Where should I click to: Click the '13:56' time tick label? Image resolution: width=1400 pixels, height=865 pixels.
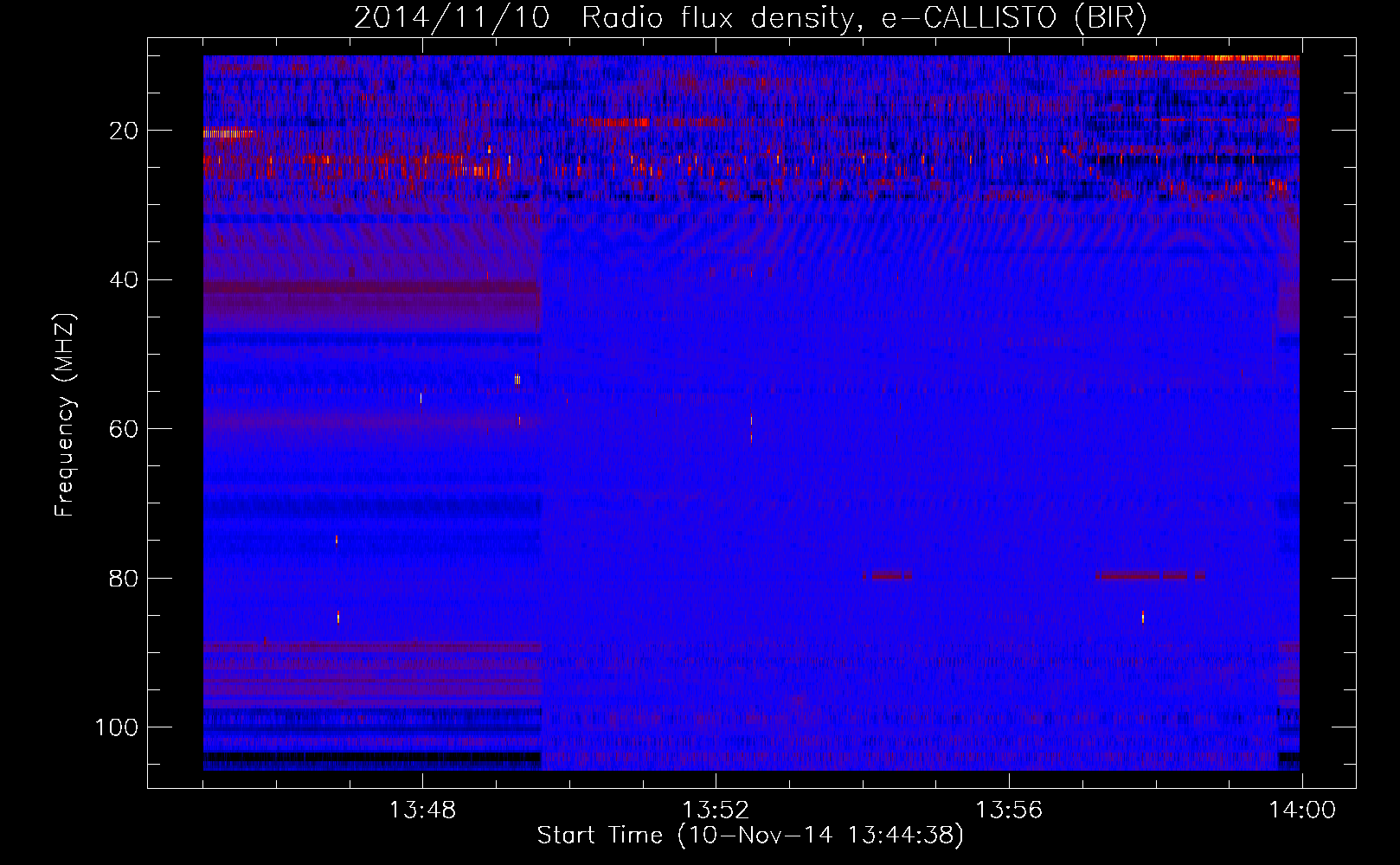click(1009, 811)
